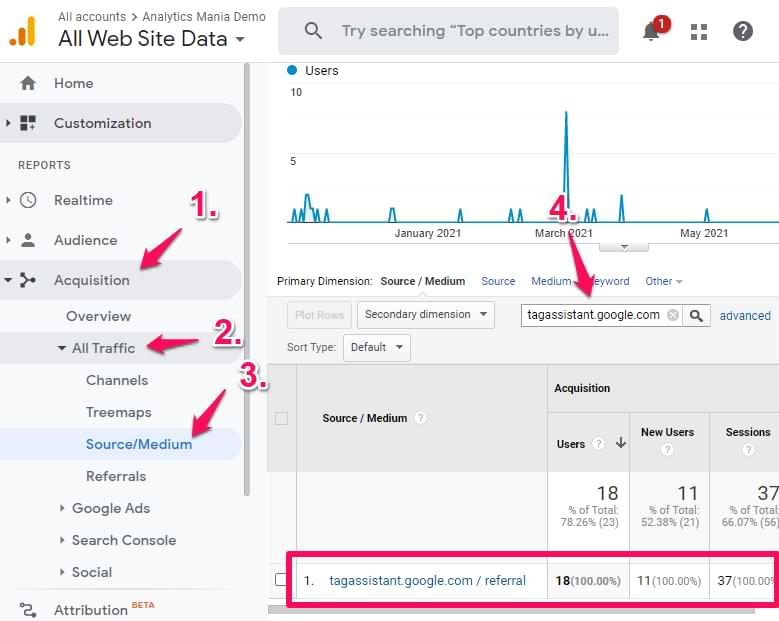Click the search magnifier button beside filter
This screenshot has width=779, height=621.
coord(697,315)
